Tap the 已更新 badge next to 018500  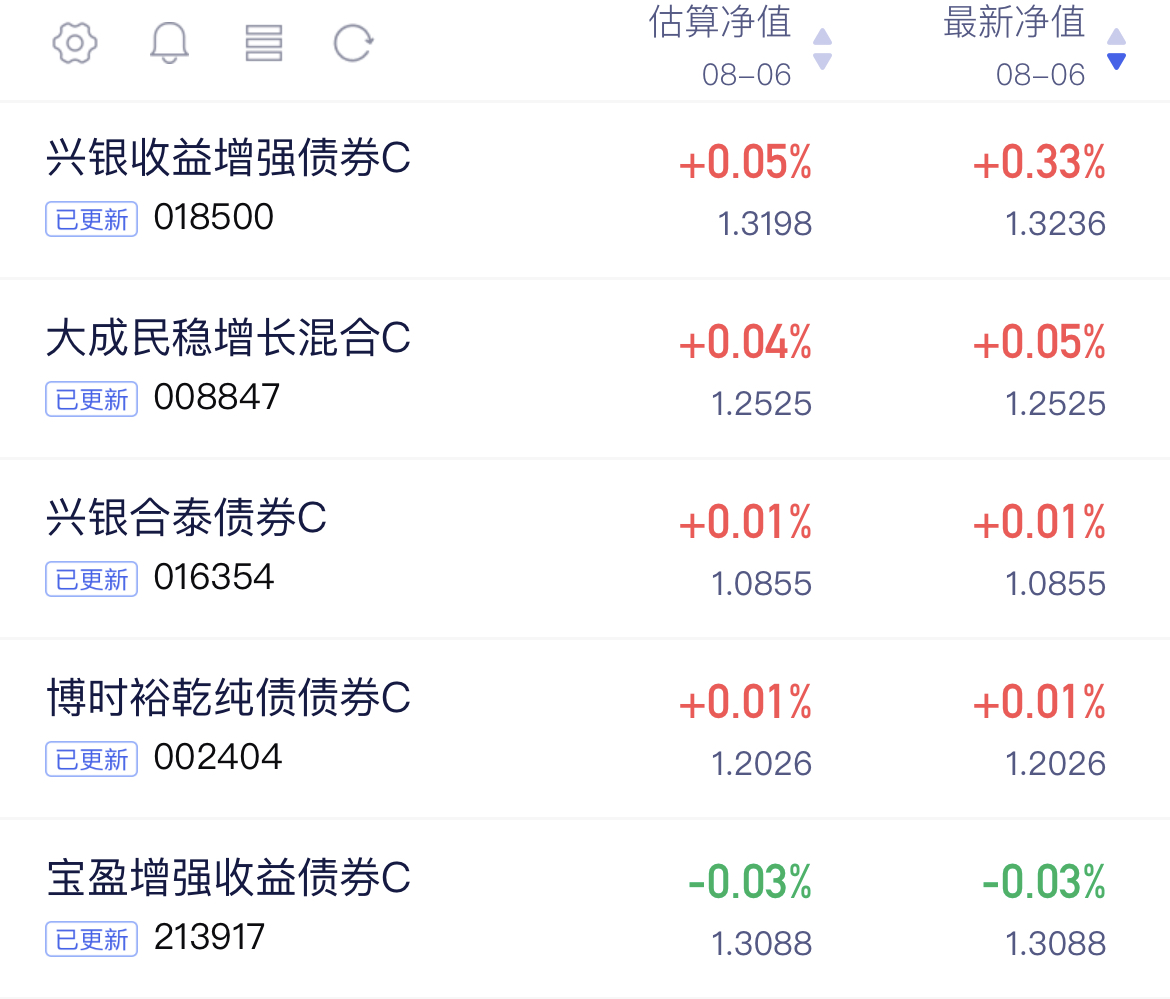pyautogui.click(x=92, y=219)
